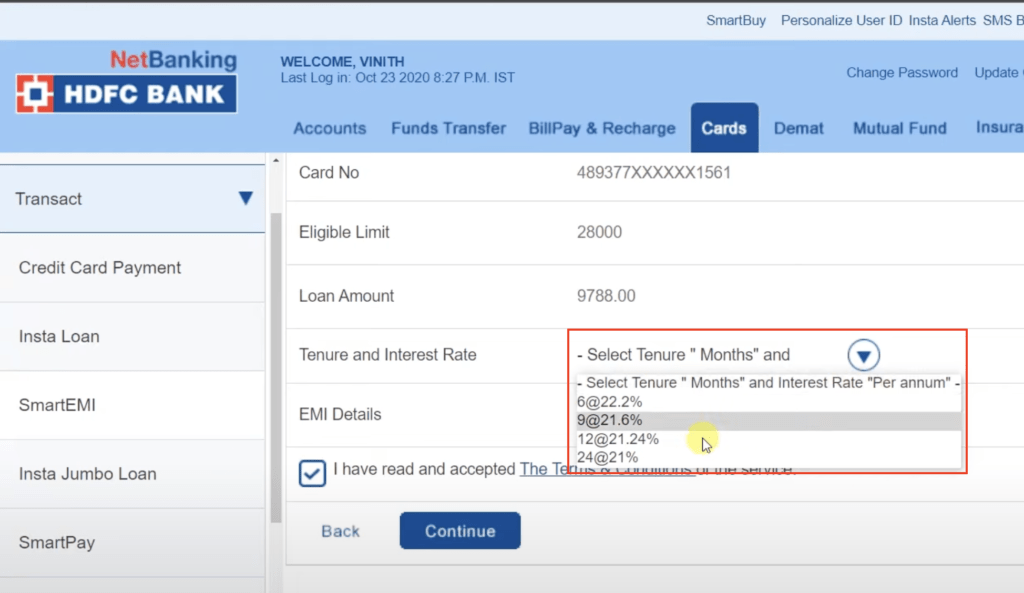
Task: Click the EMI Details label
Action: pyautogui.click(x=340, y=414)
